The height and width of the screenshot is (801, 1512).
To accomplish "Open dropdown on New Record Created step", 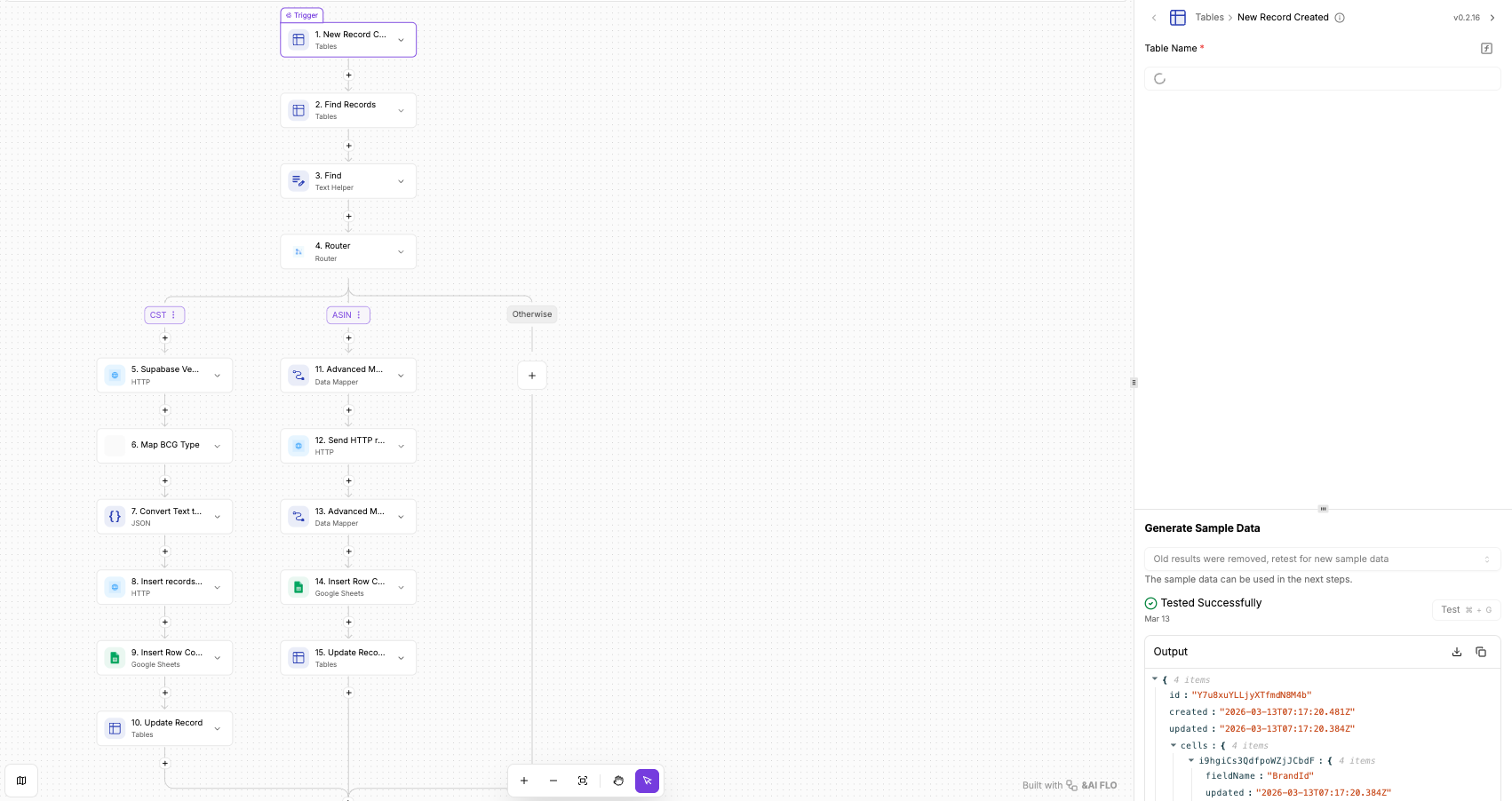I will click(x=401, y=40).
